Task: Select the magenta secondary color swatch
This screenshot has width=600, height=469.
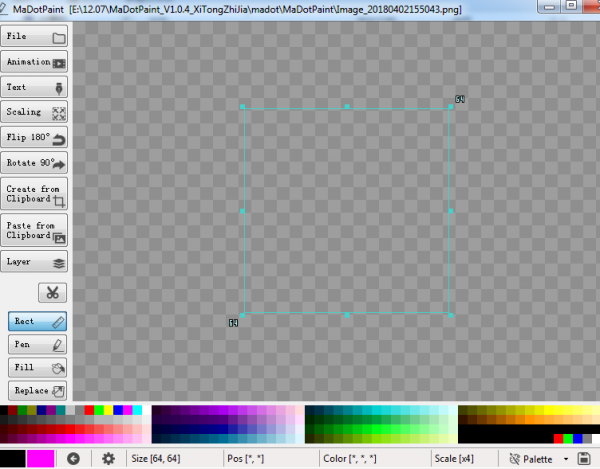Action: 41,458
